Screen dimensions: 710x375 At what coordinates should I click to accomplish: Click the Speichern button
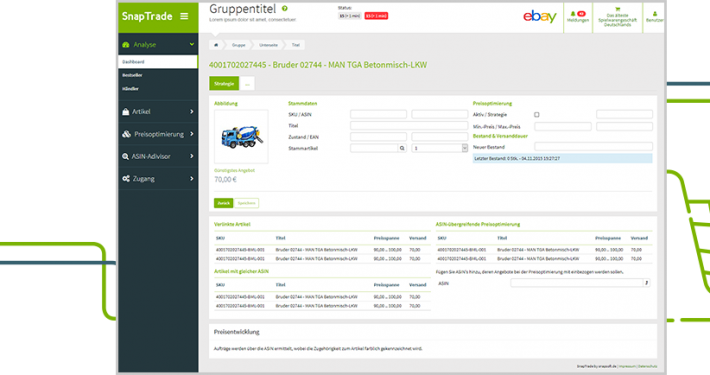(x=246, y=203)
